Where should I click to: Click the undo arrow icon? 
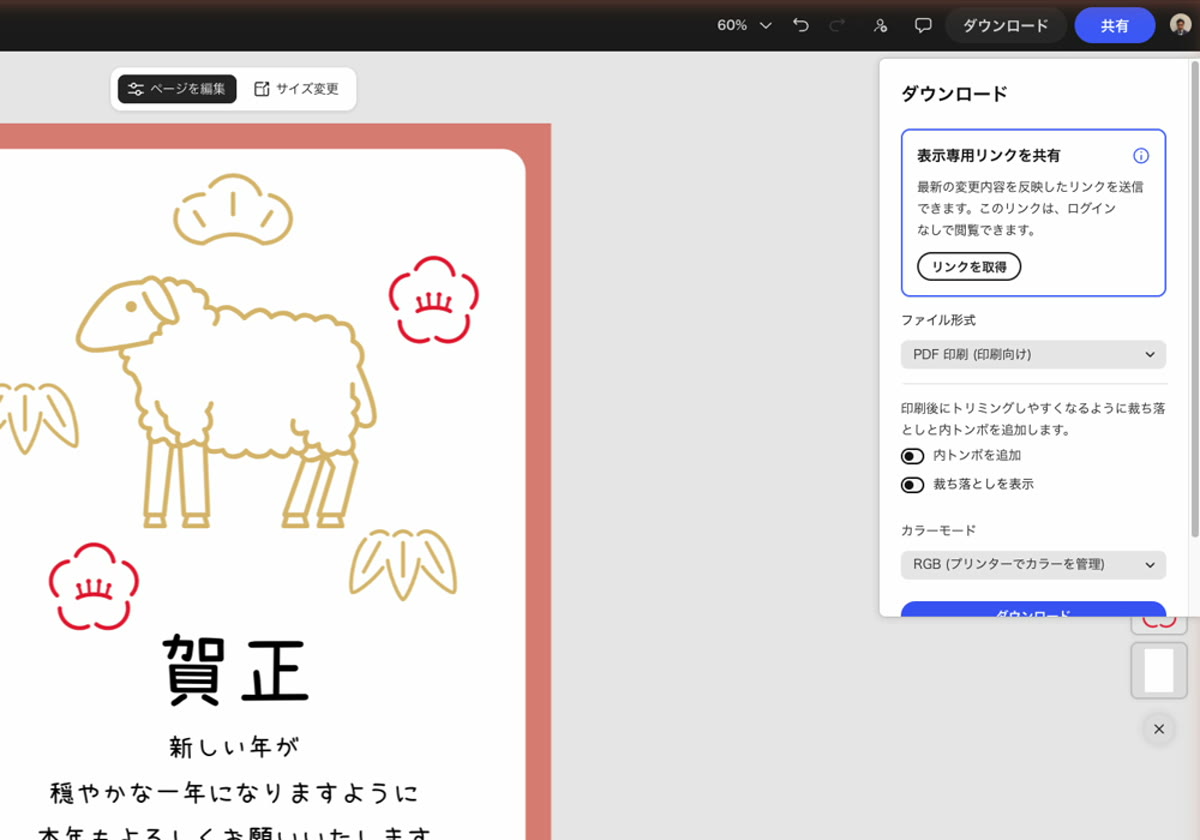[800, 25]
